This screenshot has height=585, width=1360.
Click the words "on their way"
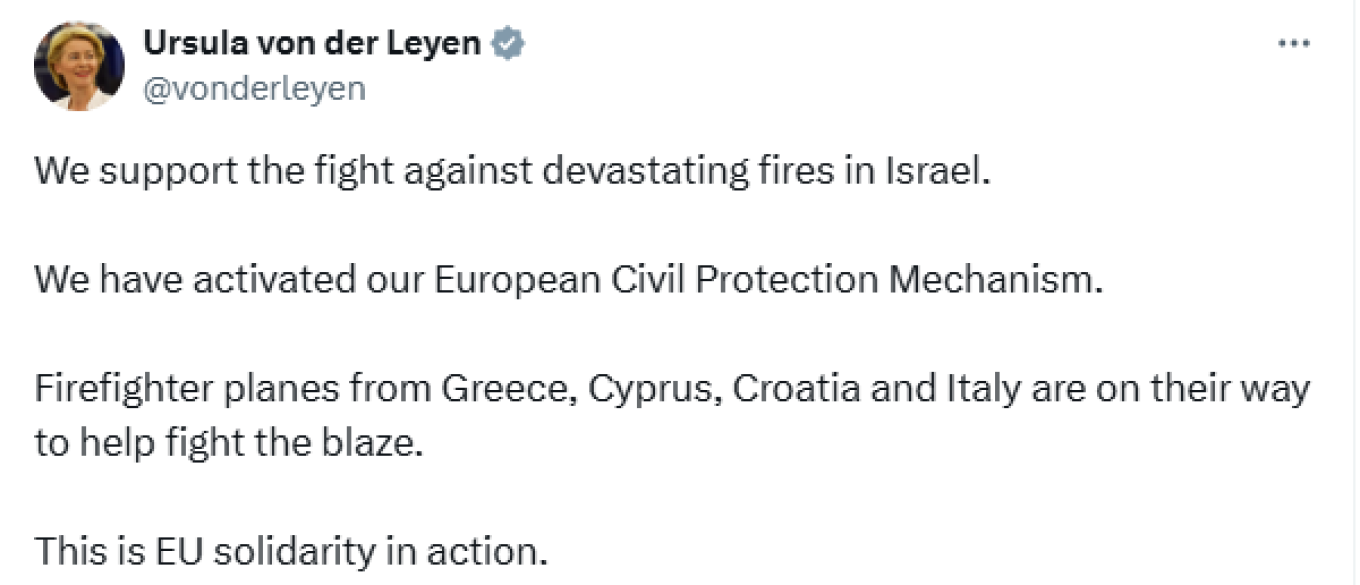point(1202,388)
